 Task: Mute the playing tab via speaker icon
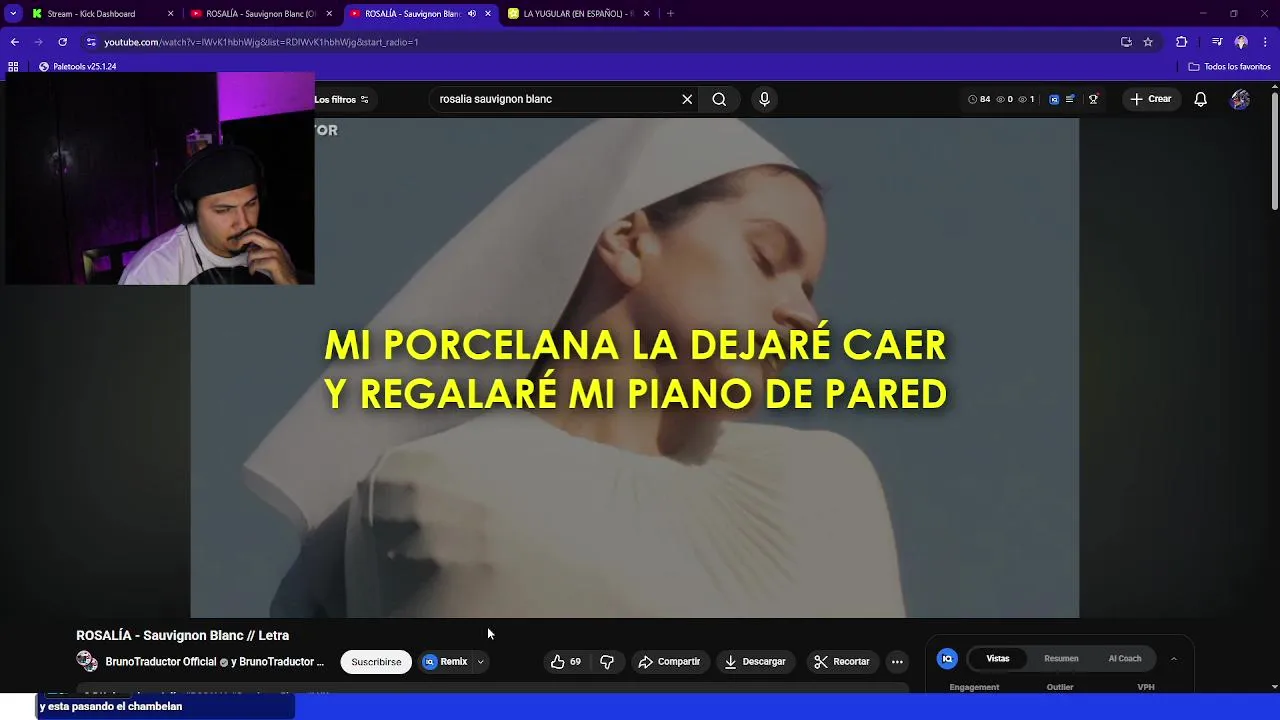coord(472,14)
